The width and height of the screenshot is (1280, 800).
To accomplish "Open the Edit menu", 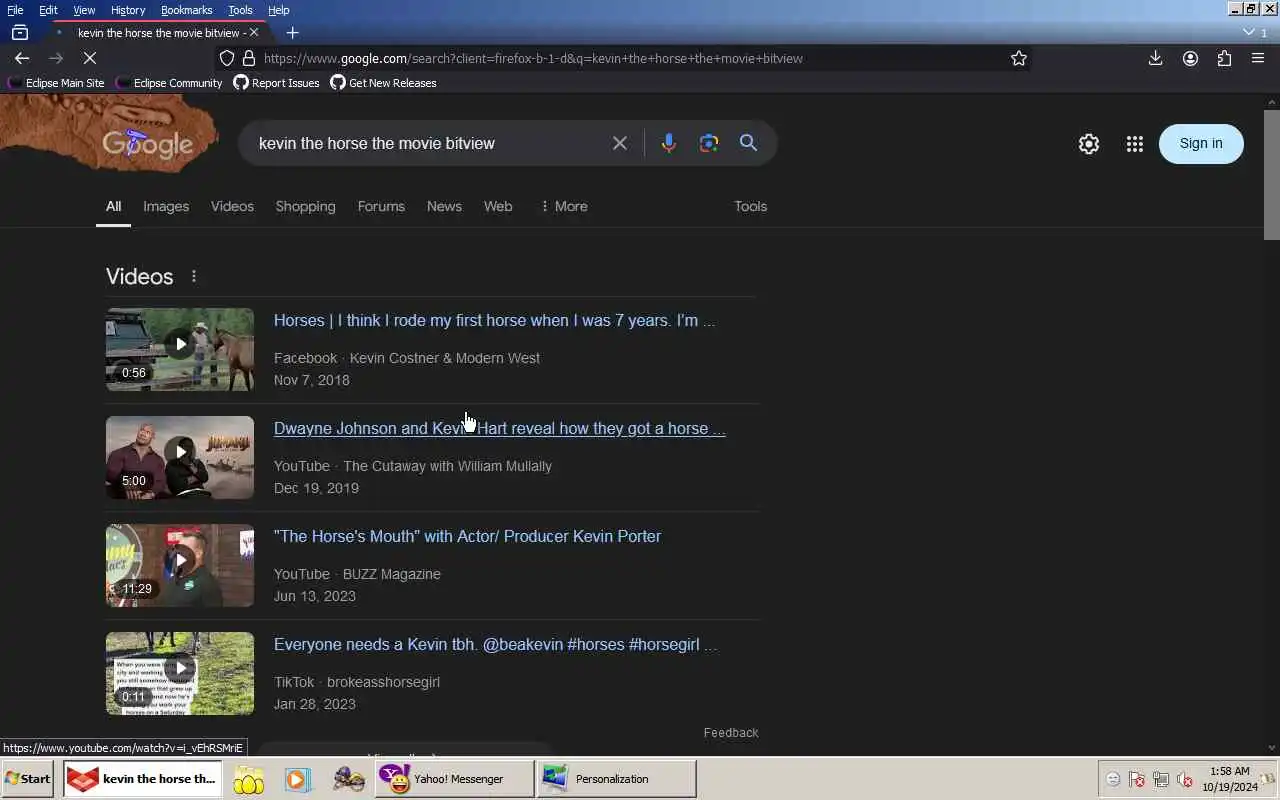I will pos(48,10).
